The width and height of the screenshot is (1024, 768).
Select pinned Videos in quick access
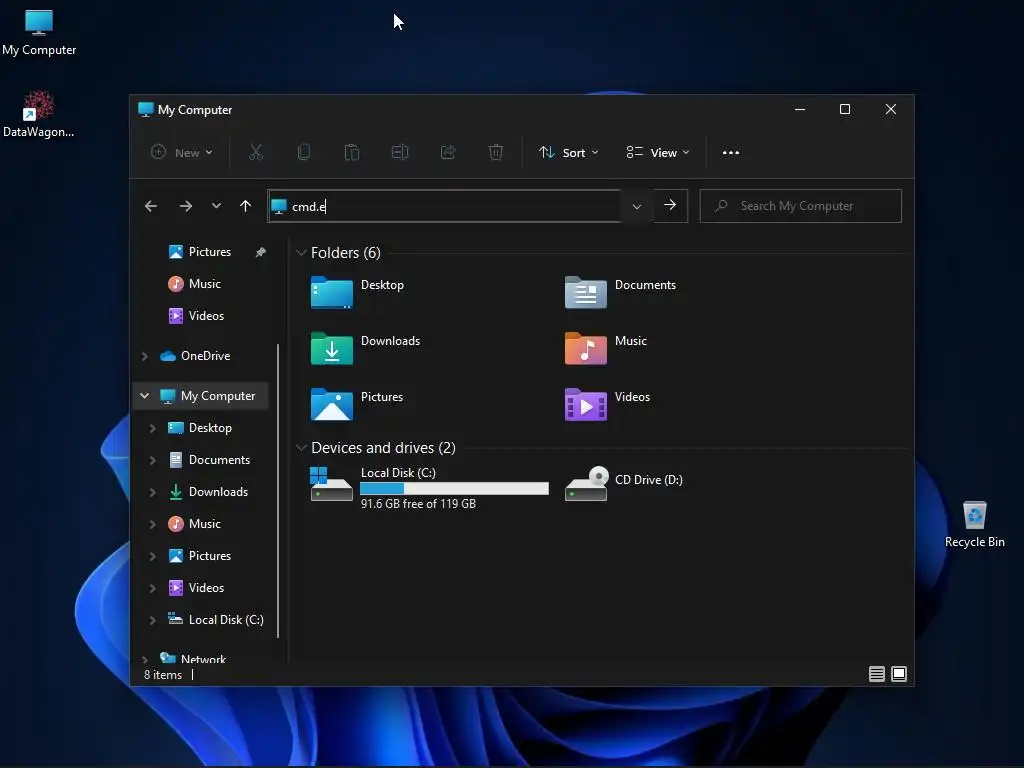click(196, 315)
